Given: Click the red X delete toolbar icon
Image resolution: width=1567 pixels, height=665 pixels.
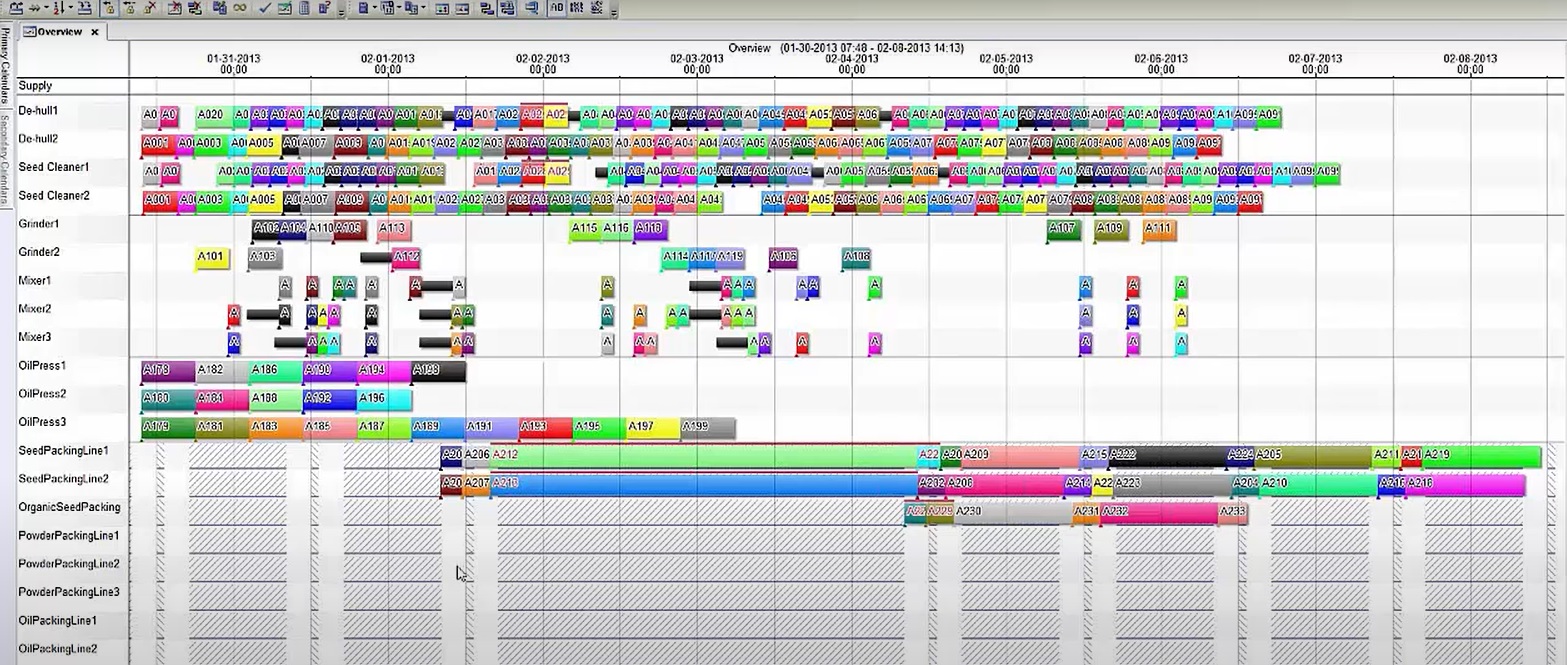Looking at the screenshot, I should point(148,8).
